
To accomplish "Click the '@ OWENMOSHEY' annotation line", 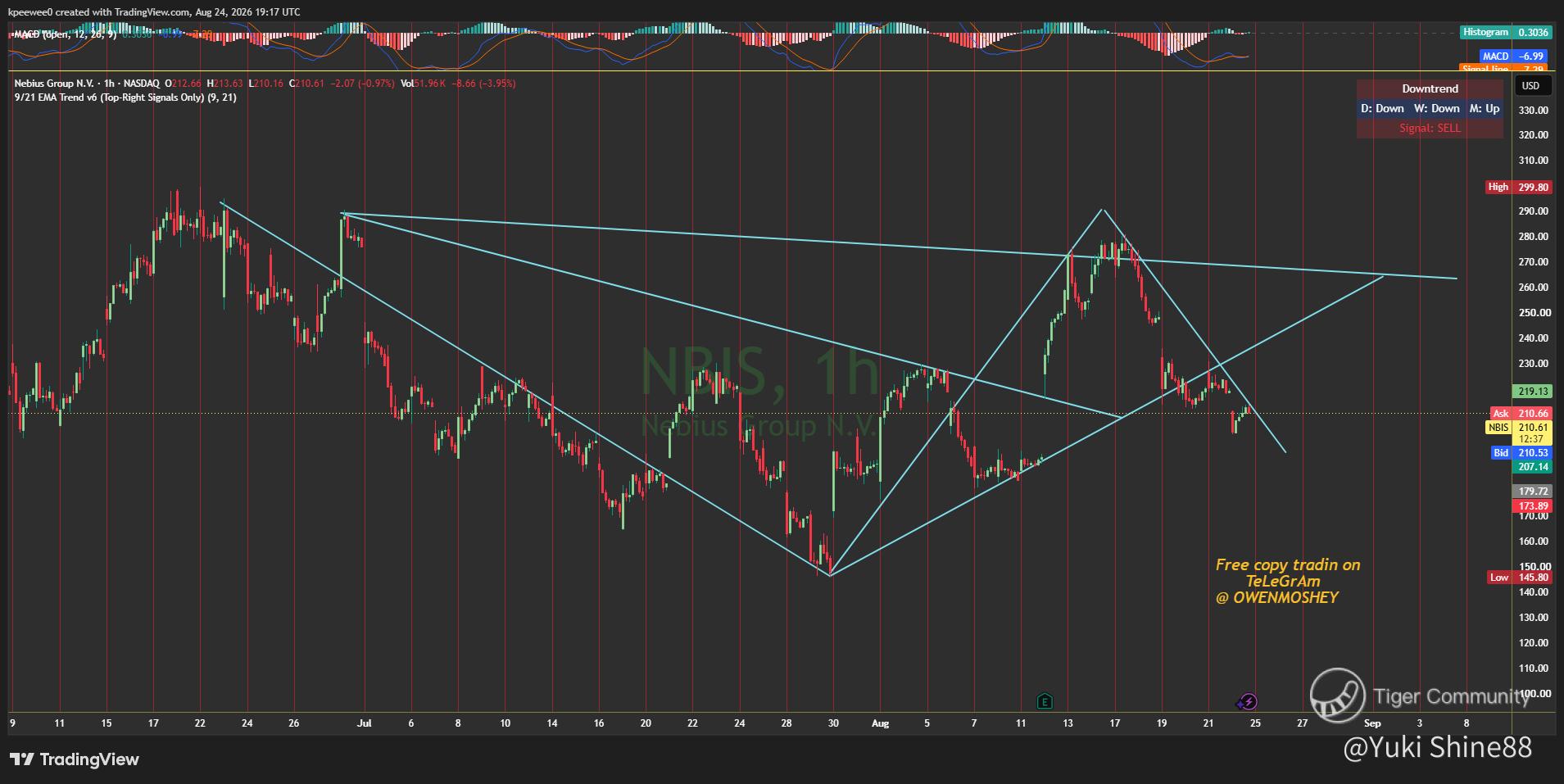I will [1276, 598].
